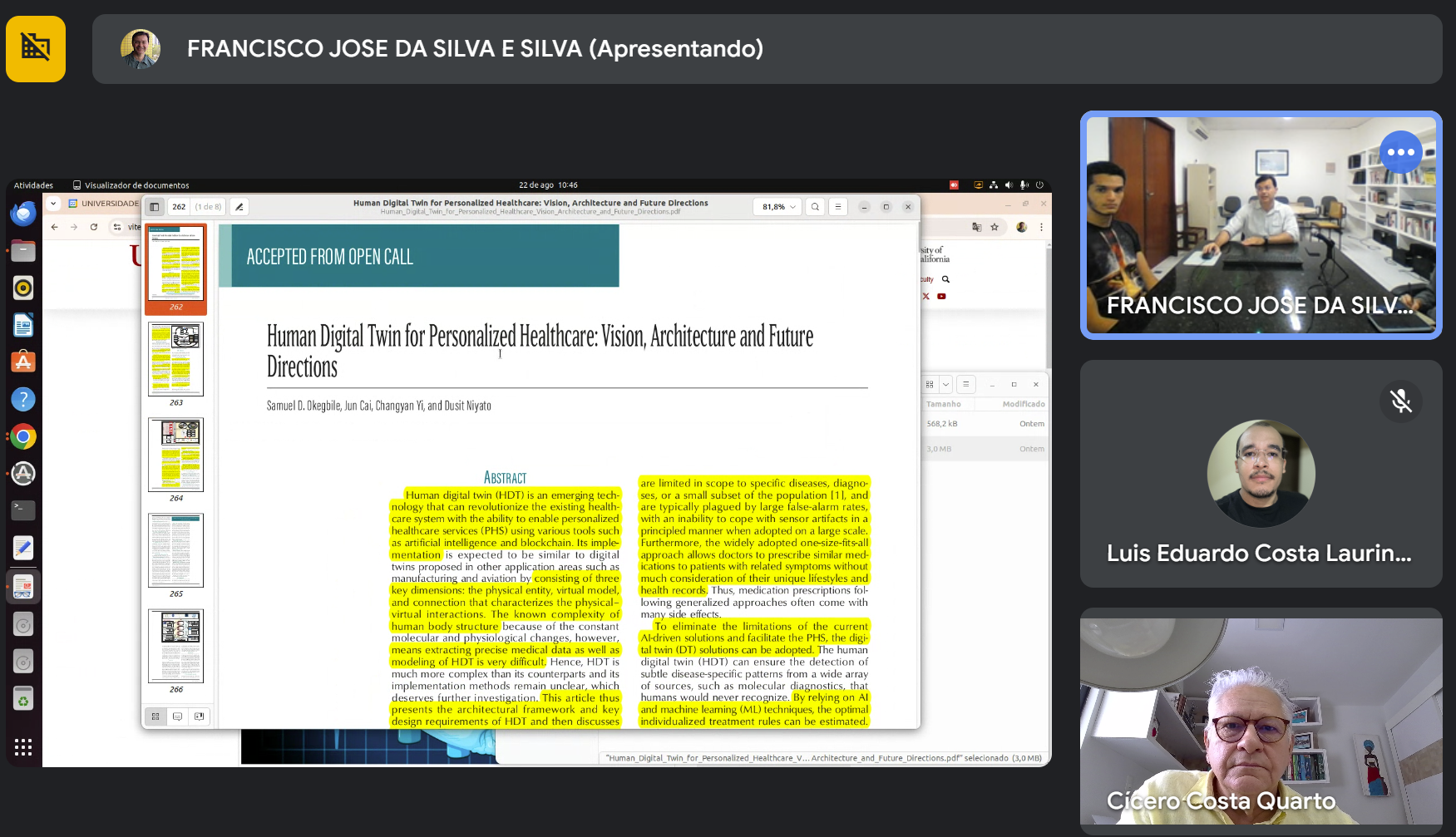
Task: Open more options on Francisco's video tile
Action: pos(1401,152)
